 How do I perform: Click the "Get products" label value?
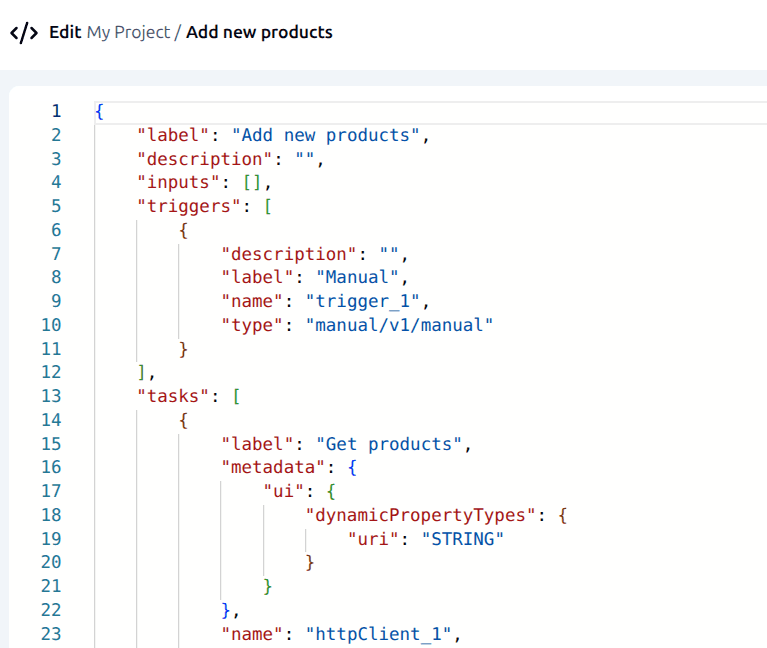(x=389, y=444)
